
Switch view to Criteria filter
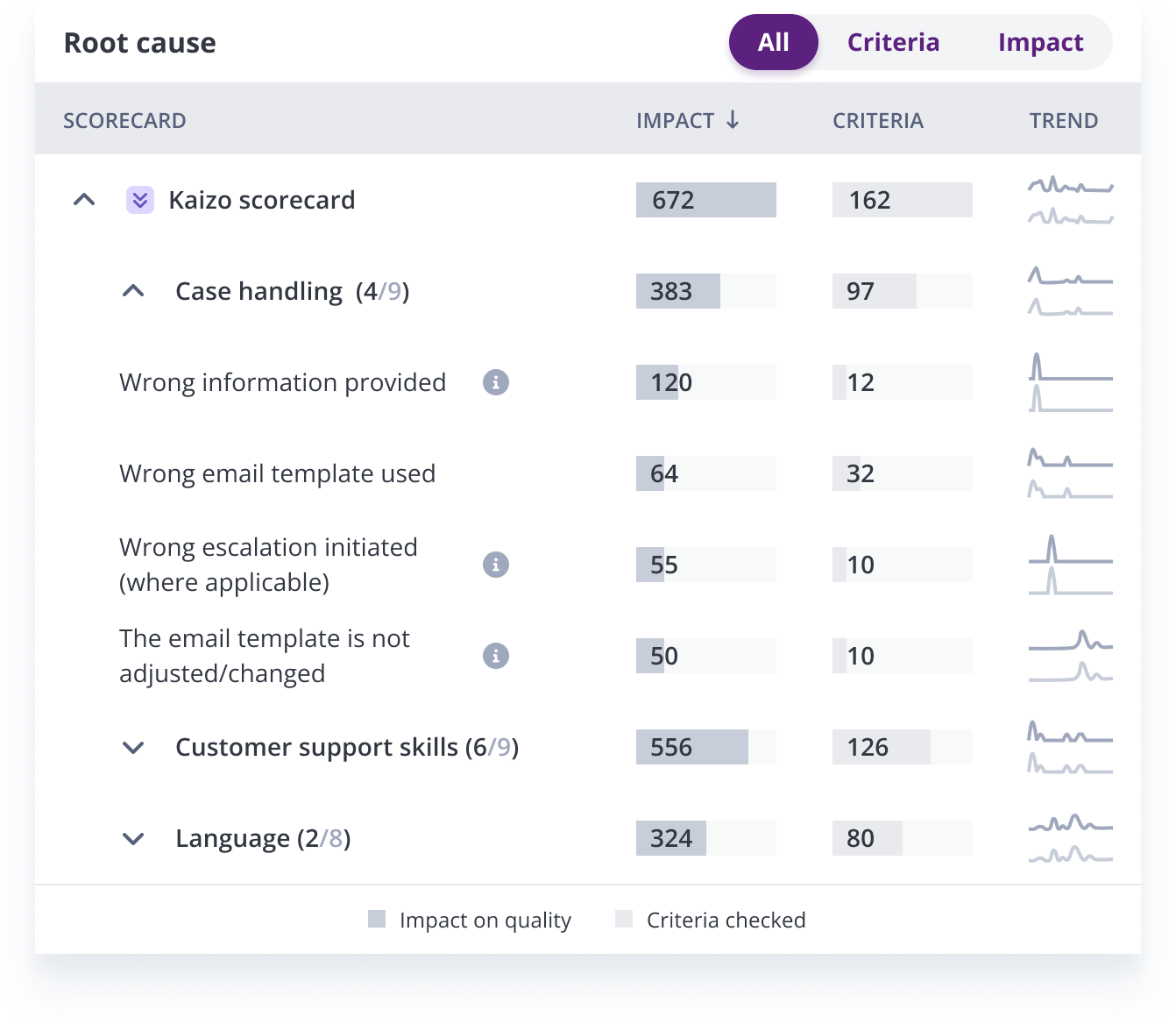click(893, 42)
